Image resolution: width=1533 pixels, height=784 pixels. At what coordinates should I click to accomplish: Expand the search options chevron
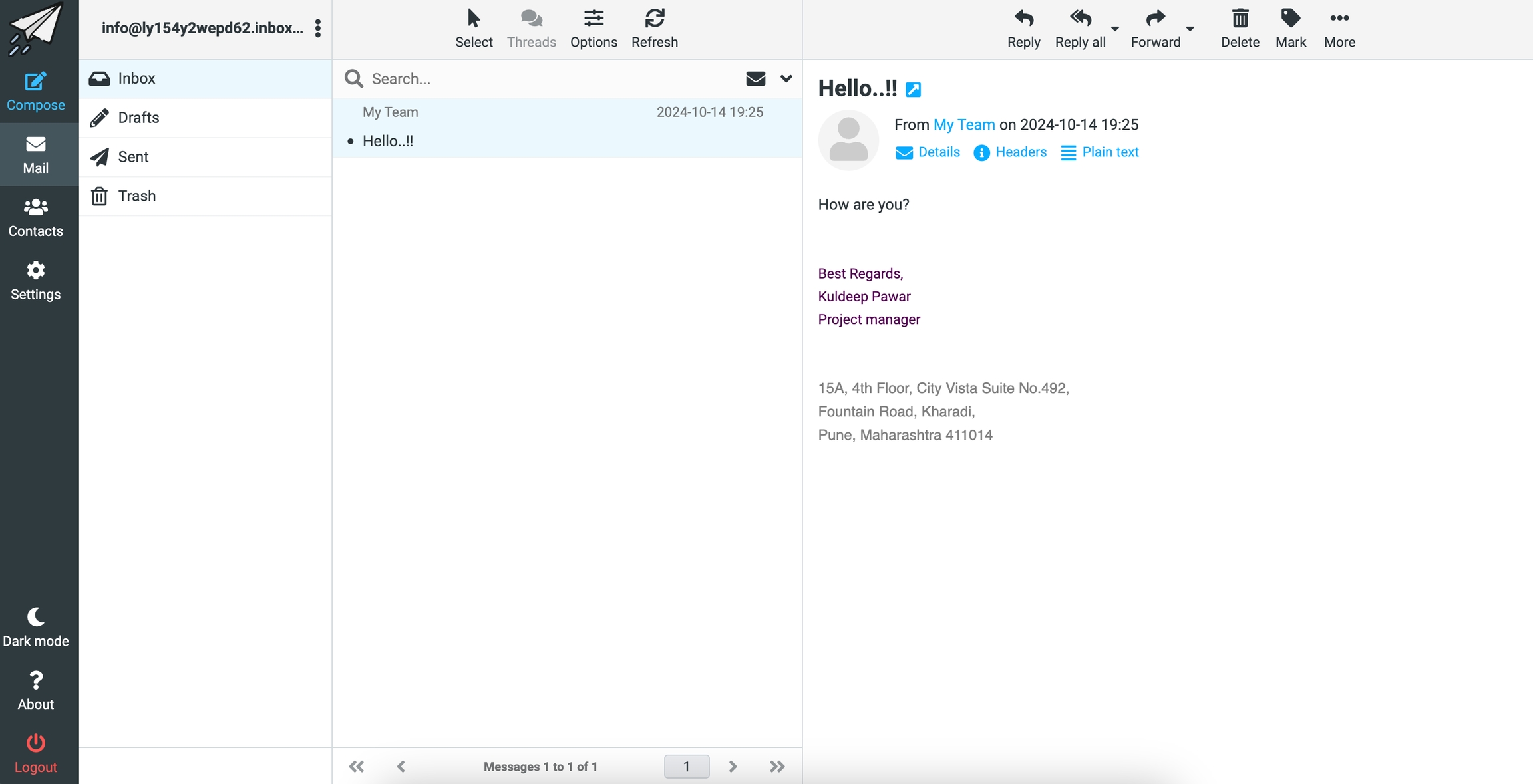(x=786, y=78)
